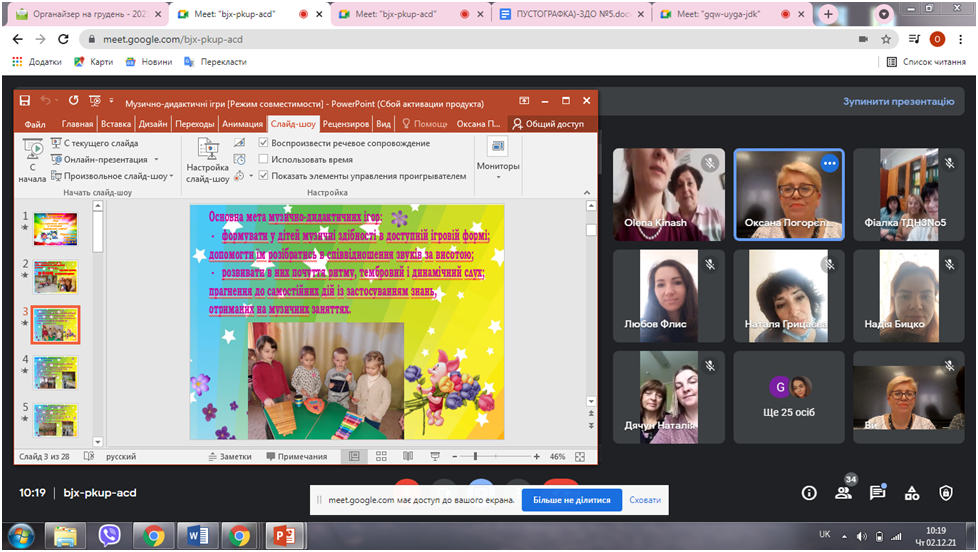
Task: Open Настройка слайд-шоу settings
Action: (208, 161)
